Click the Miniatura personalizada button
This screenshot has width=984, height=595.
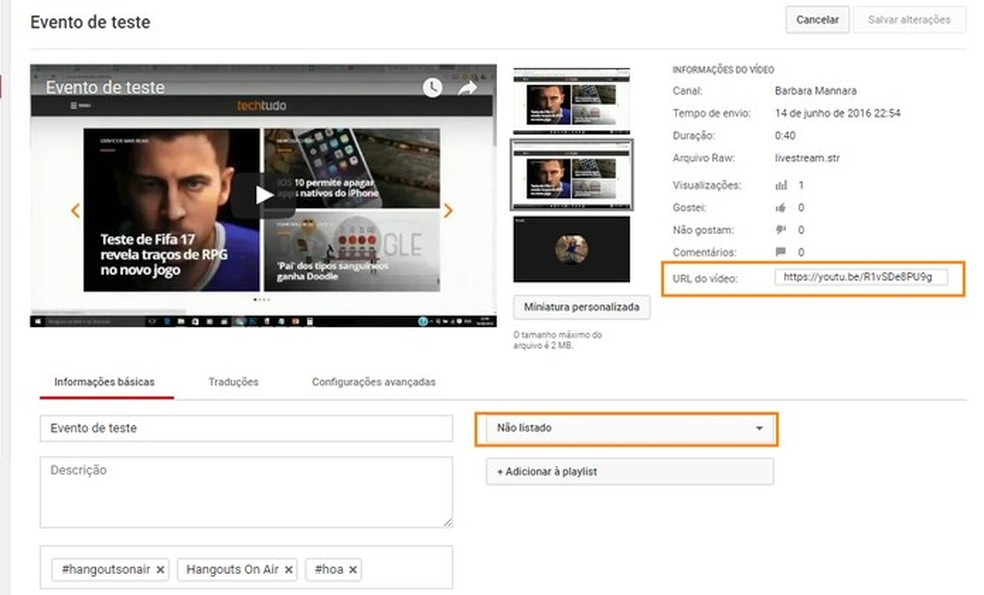coord(581,307)
